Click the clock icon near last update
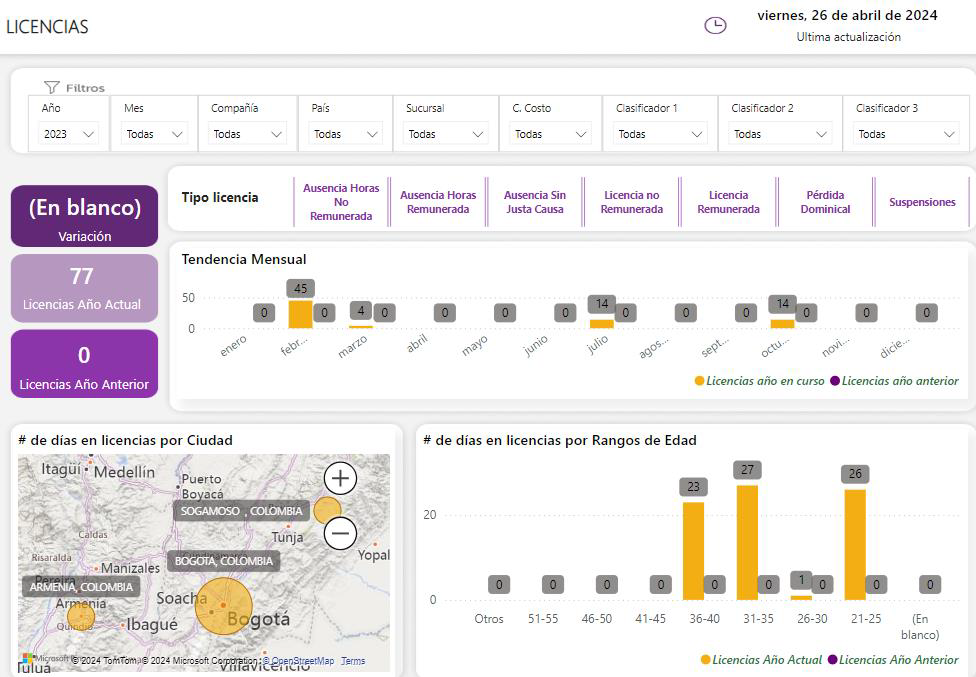 [715, 26]
